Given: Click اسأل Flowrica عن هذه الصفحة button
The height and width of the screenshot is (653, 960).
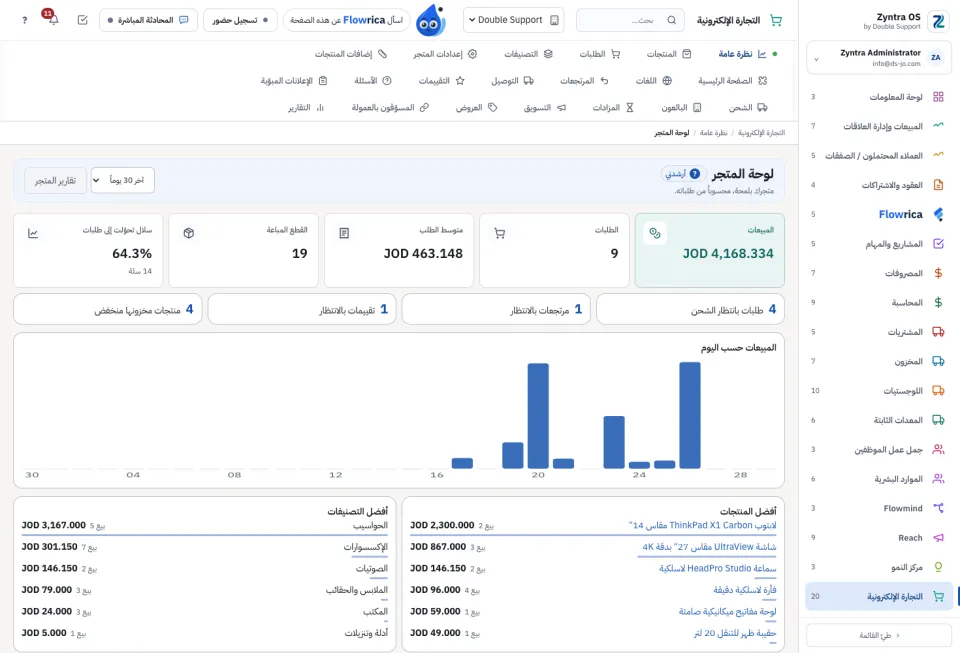Looking at the screenshot, I should tap(347, 20).
